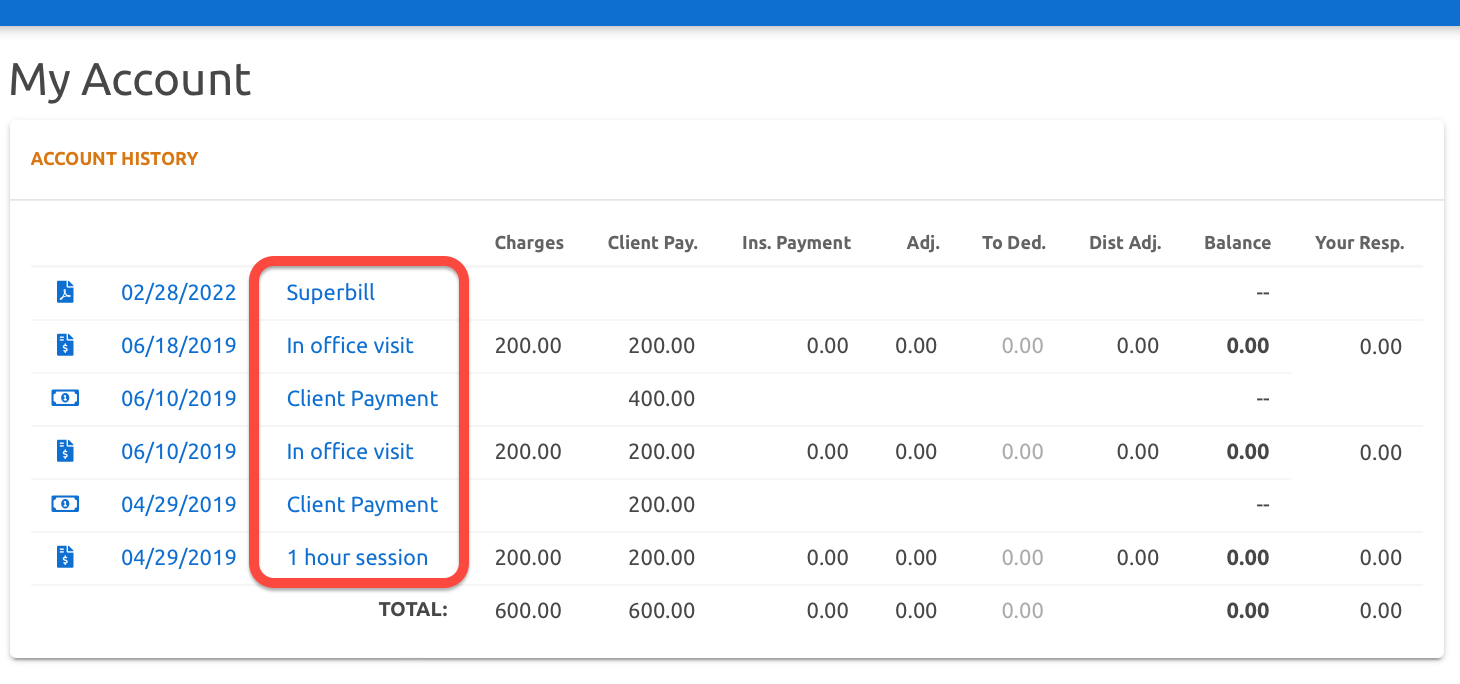The image size is (1460, 684).
Task: Click the invoice icon beside 1 hour session
Action: 65,557
